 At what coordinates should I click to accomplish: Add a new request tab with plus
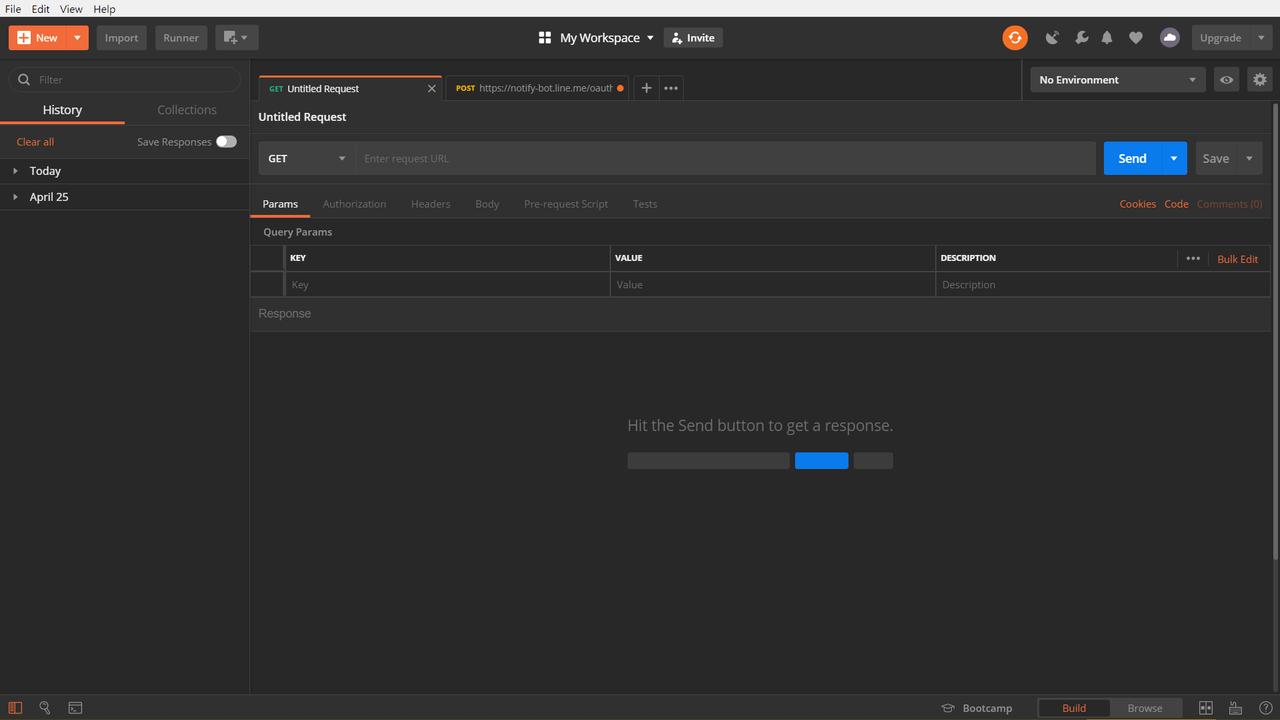[x=646, y=88]
